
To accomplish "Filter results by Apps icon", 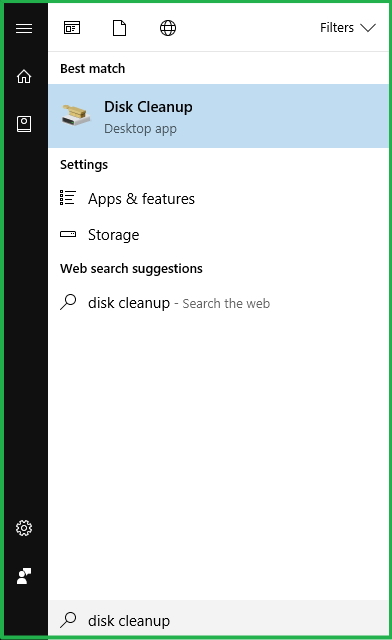I will click(x=72, y=28).
